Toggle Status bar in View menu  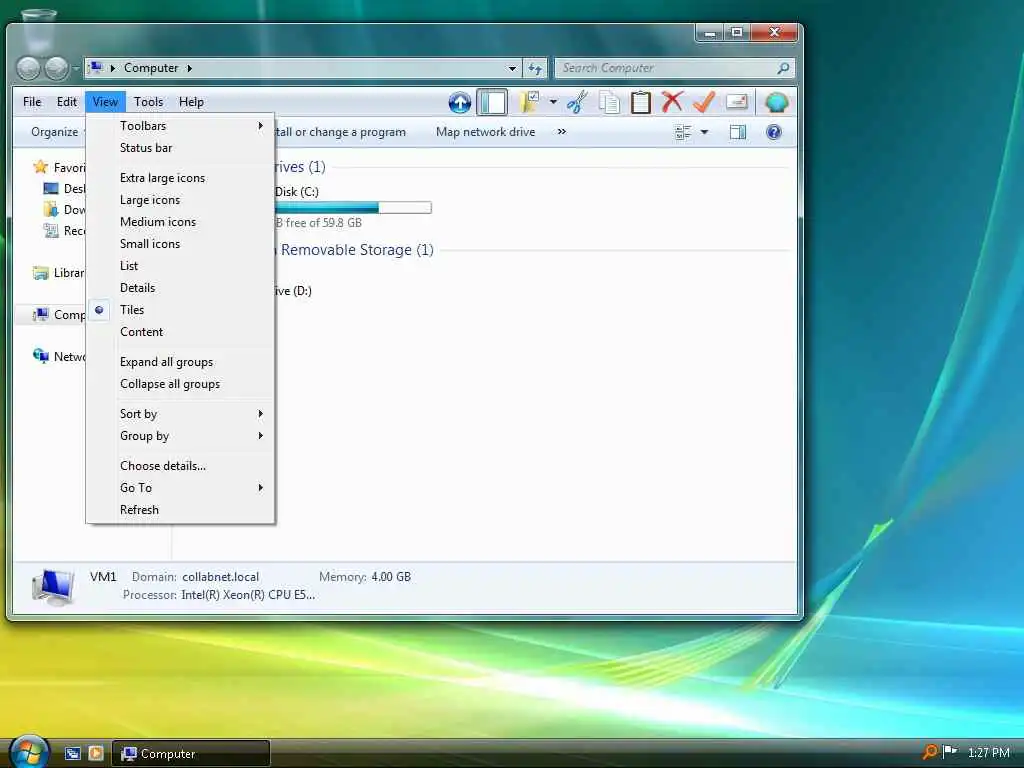(180, 148)
